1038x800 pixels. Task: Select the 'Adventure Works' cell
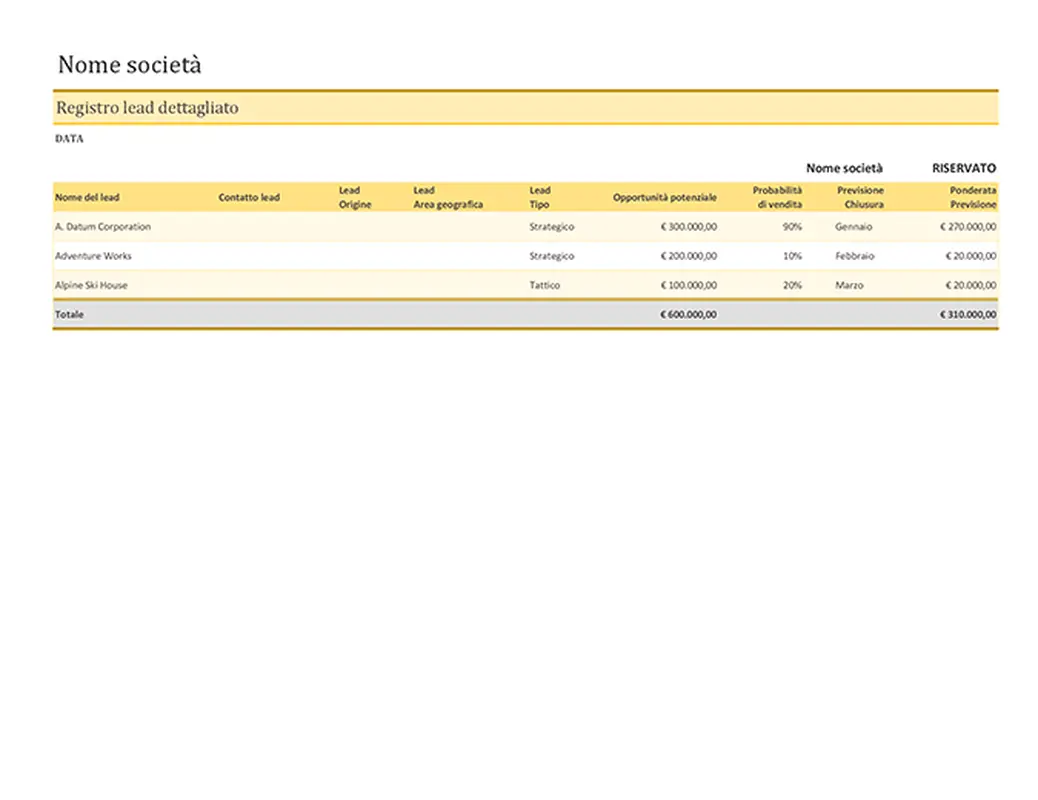pyautogui.click(x=93, y=256)
